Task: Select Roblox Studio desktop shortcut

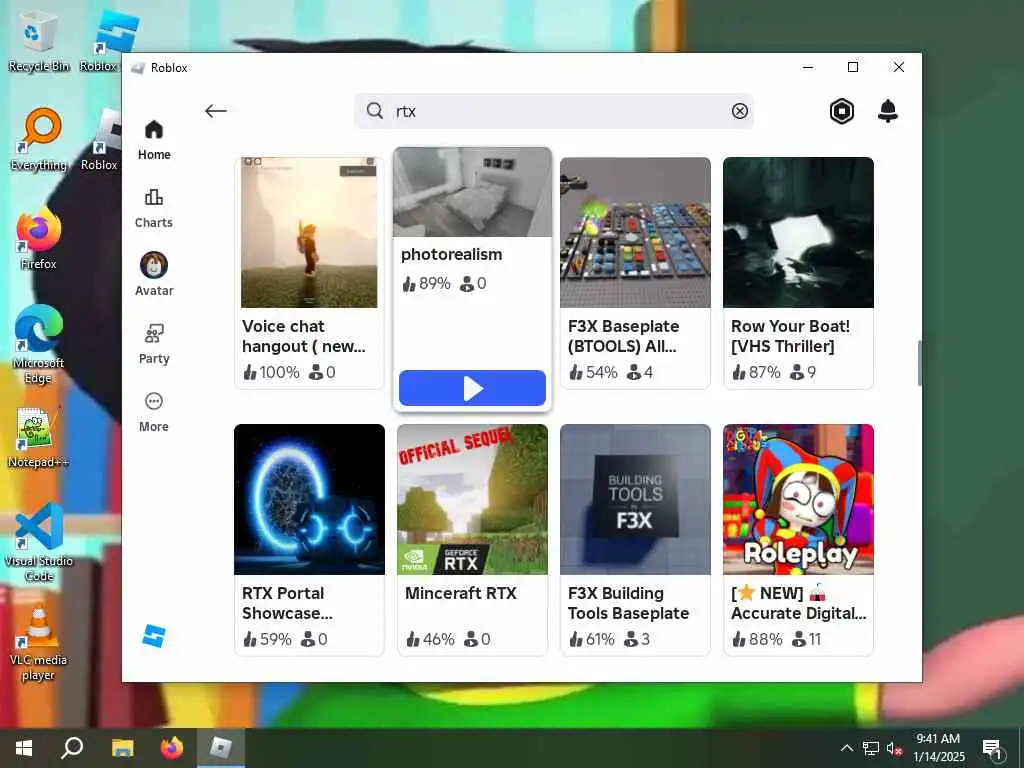Action: pos(108,40)
